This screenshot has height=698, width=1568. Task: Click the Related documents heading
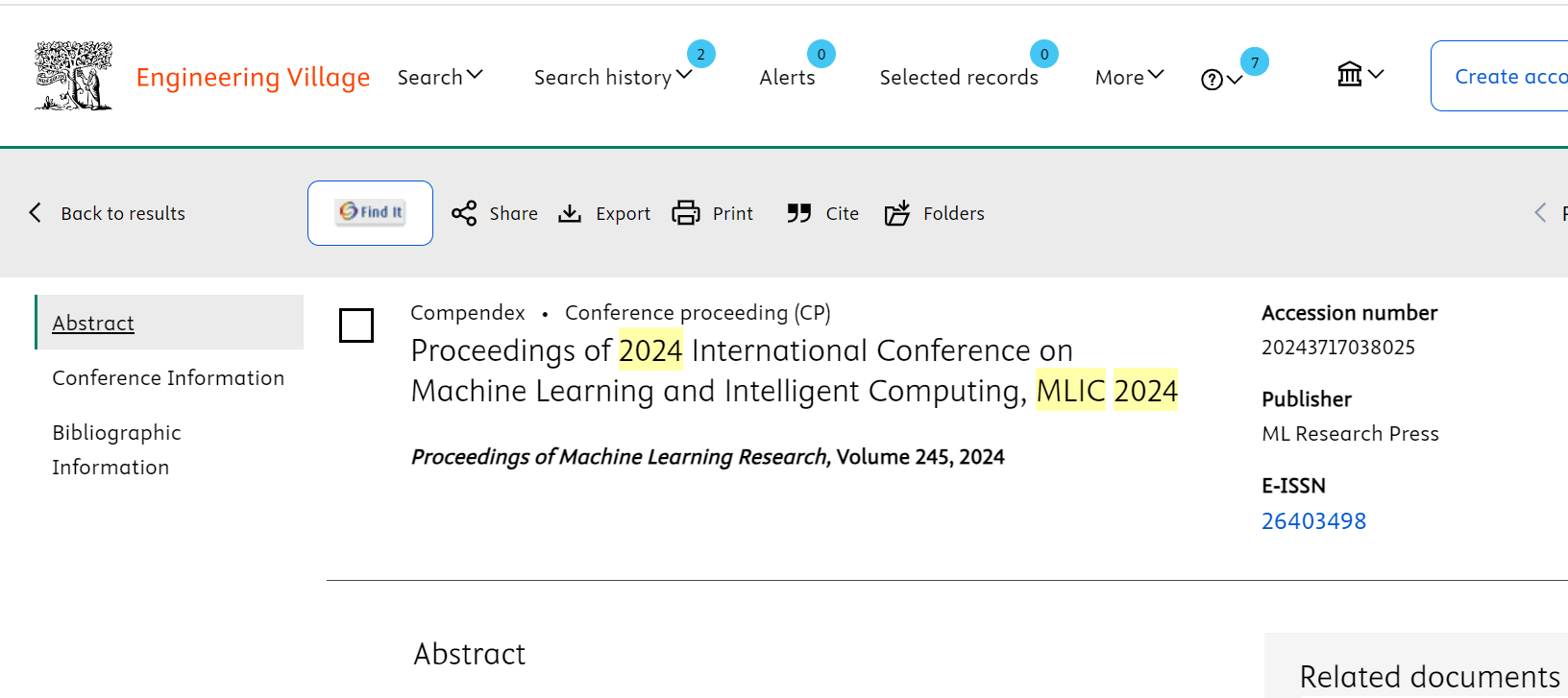(1430, 677)
